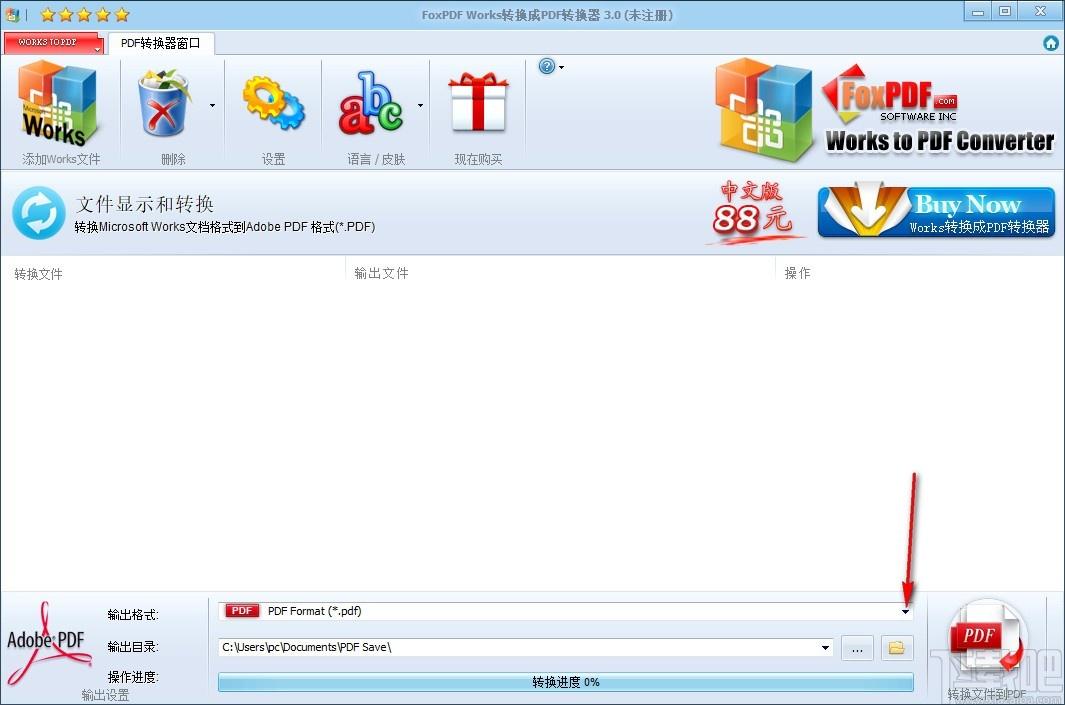Minimize the FoxPDF window

978,12
